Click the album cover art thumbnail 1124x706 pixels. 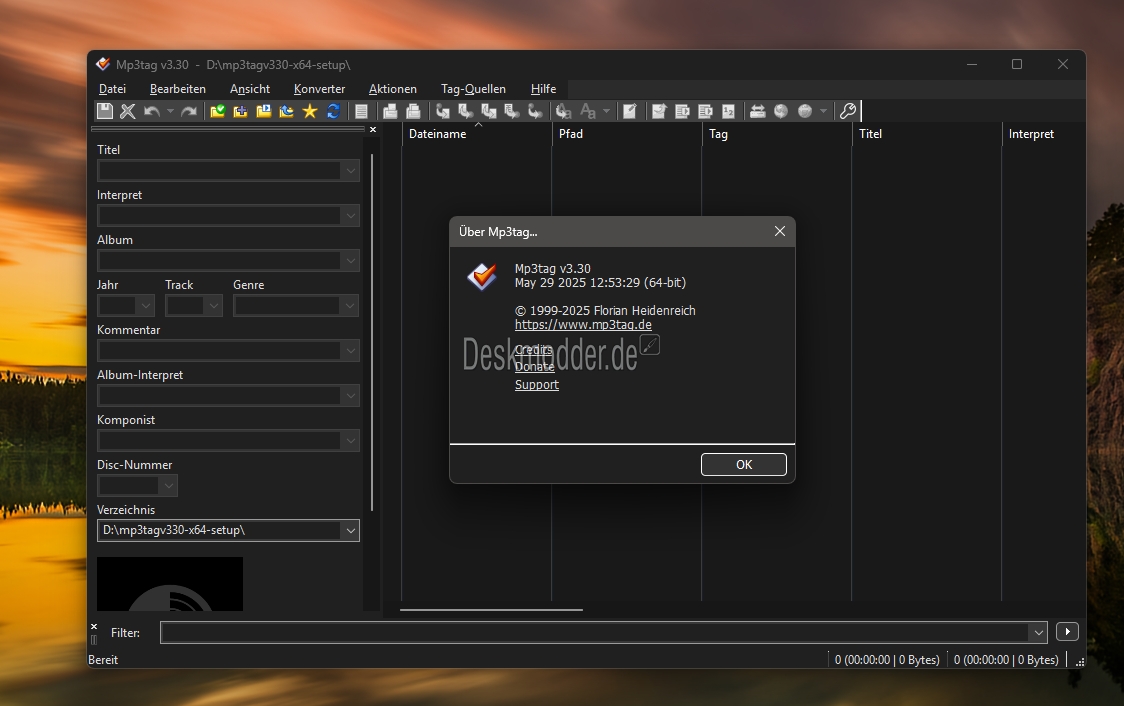coord(170,584)
